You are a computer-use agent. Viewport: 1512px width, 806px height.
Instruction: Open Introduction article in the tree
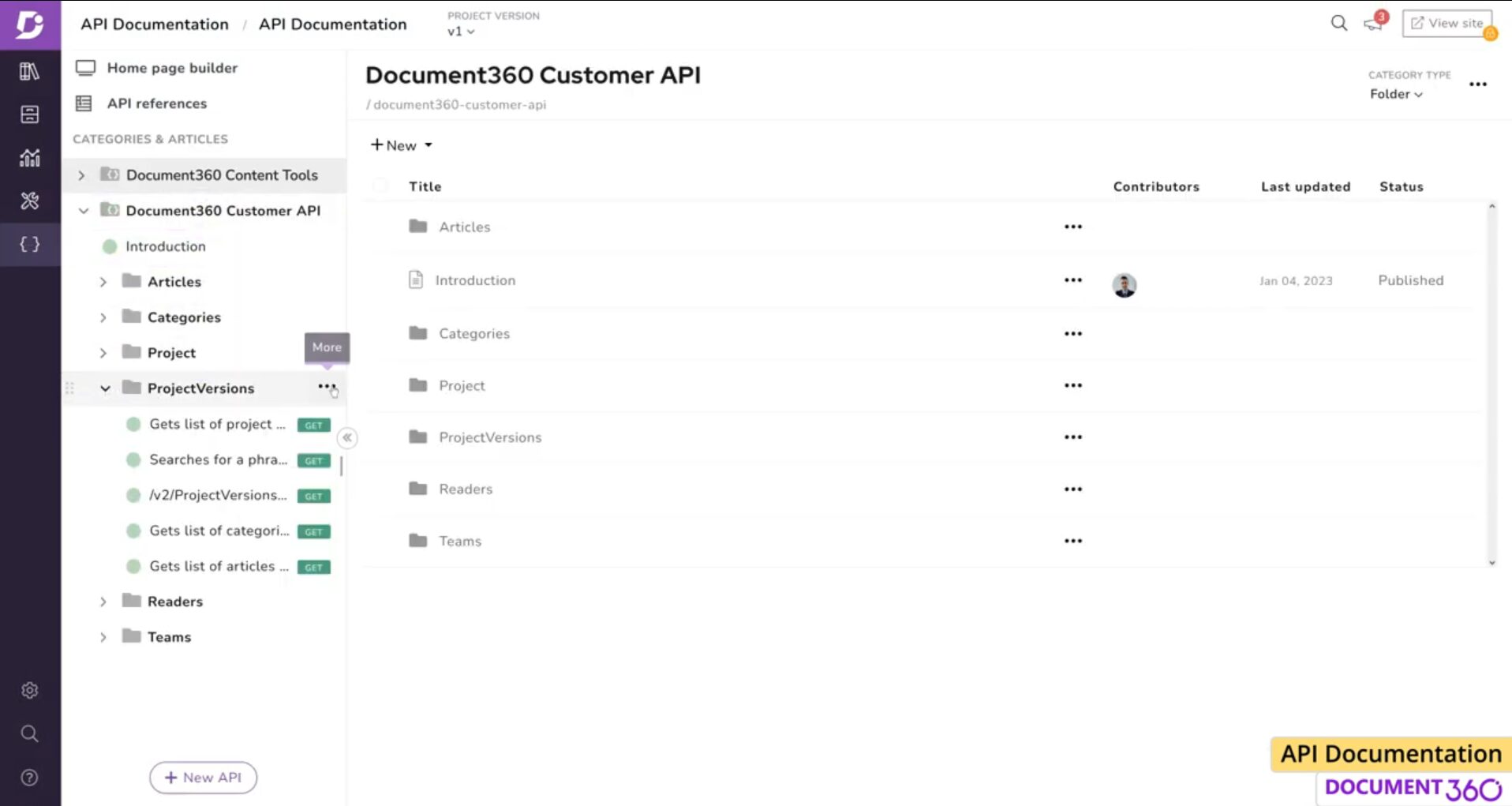(x=166, y=246)
